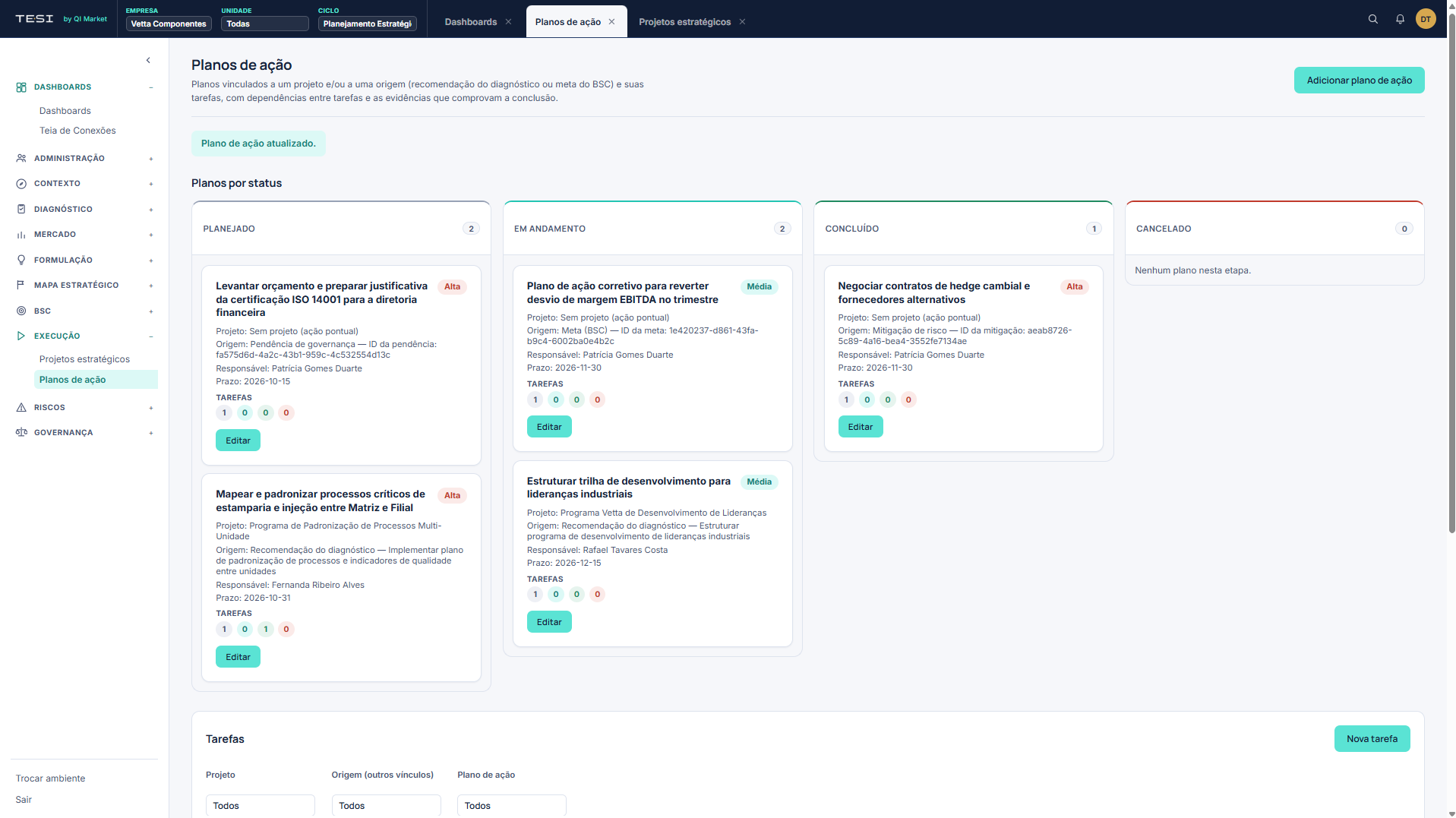Image resolution: width=1456 pixels, height=818 pixels.
Task: Click the Contexto compass icon
Action: [x=21, y=184]
